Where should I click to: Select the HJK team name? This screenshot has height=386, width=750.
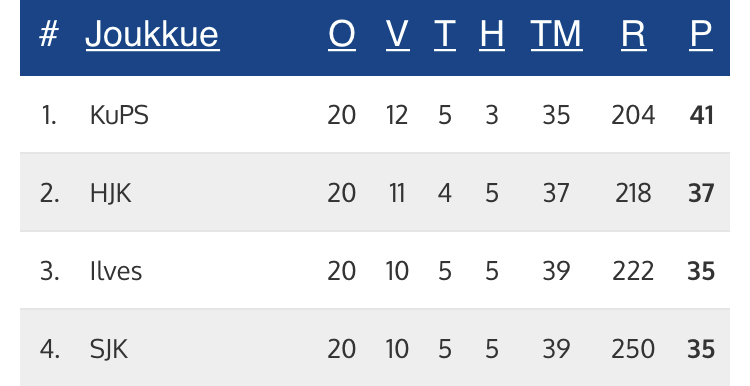click(x=110, y=194)
